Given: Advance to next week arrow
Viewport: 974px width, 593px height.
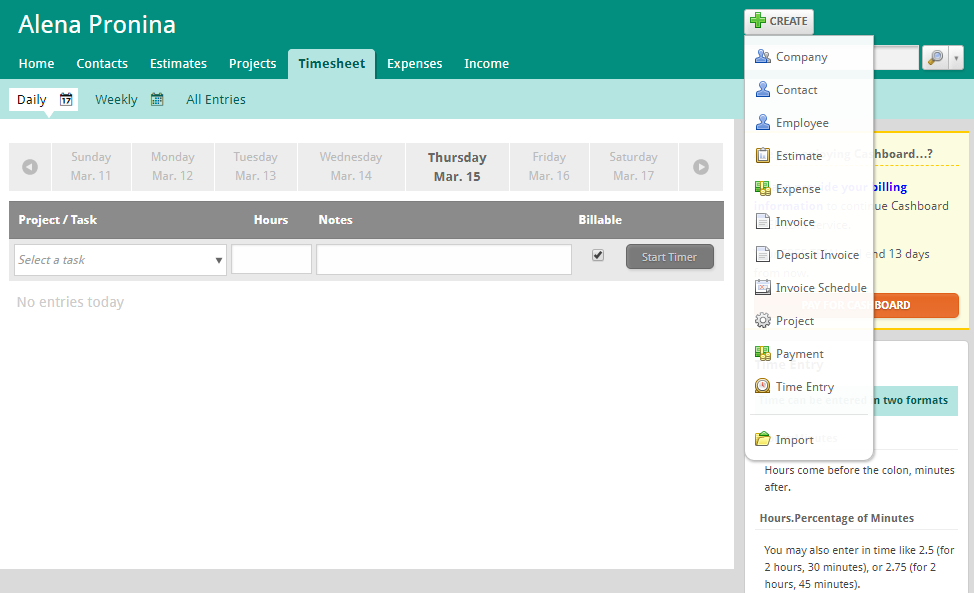Looking at the screenshot, I should click(x=702, y=167).
